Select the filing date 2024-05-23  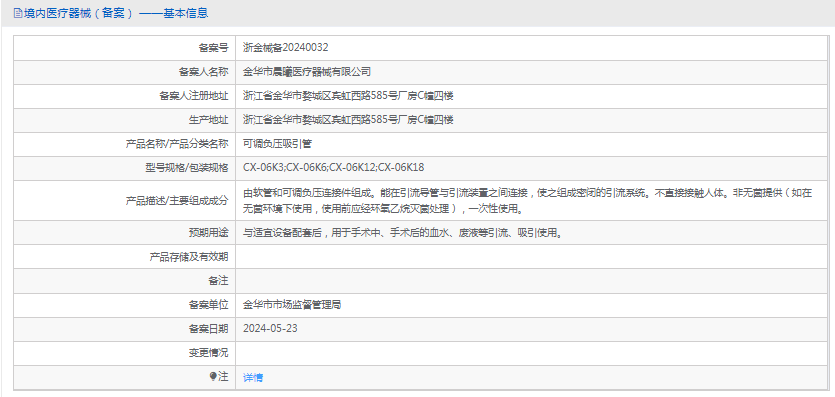tap(270, 328)
